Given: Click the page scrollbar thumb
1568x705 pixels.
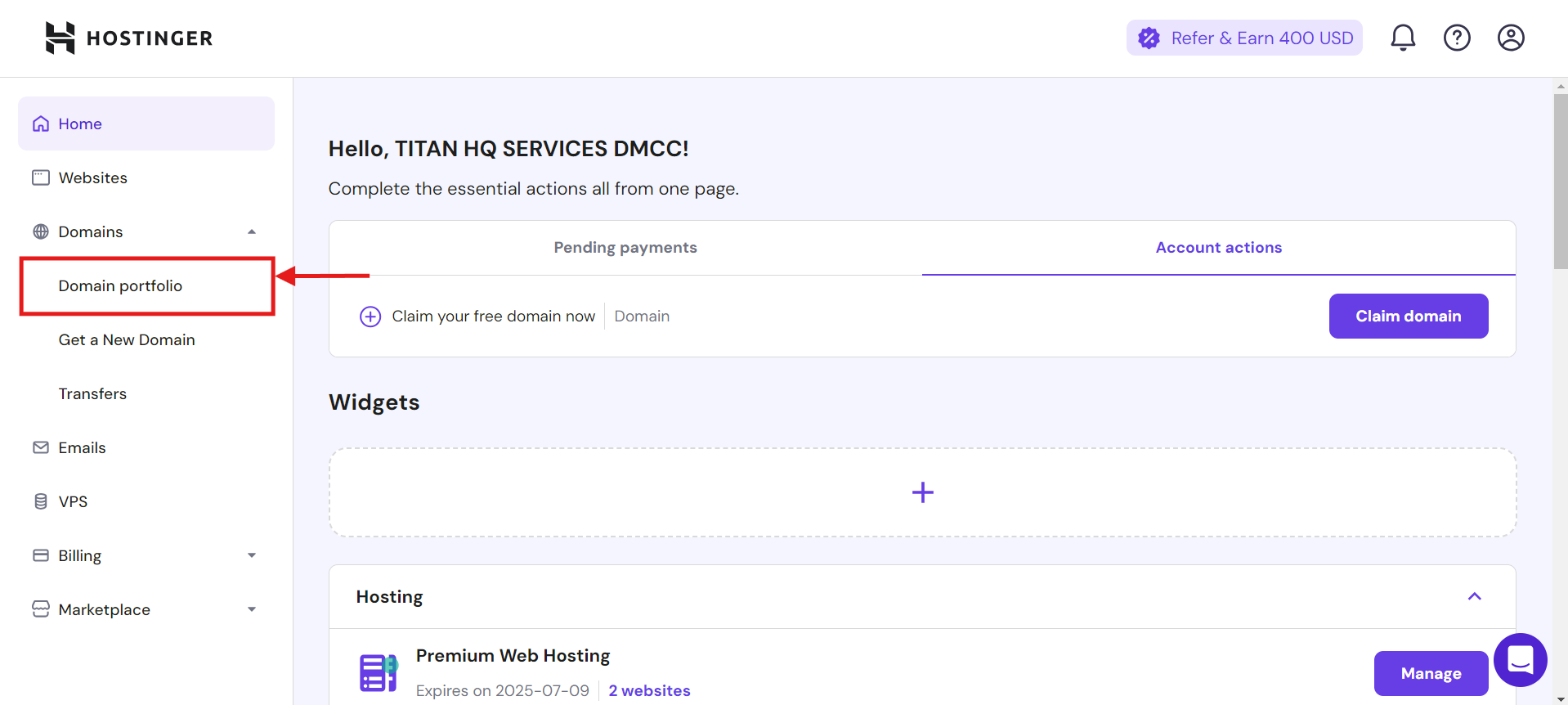Looking at the screenshot, I should pyautogui.click(x=1561, y=182).
